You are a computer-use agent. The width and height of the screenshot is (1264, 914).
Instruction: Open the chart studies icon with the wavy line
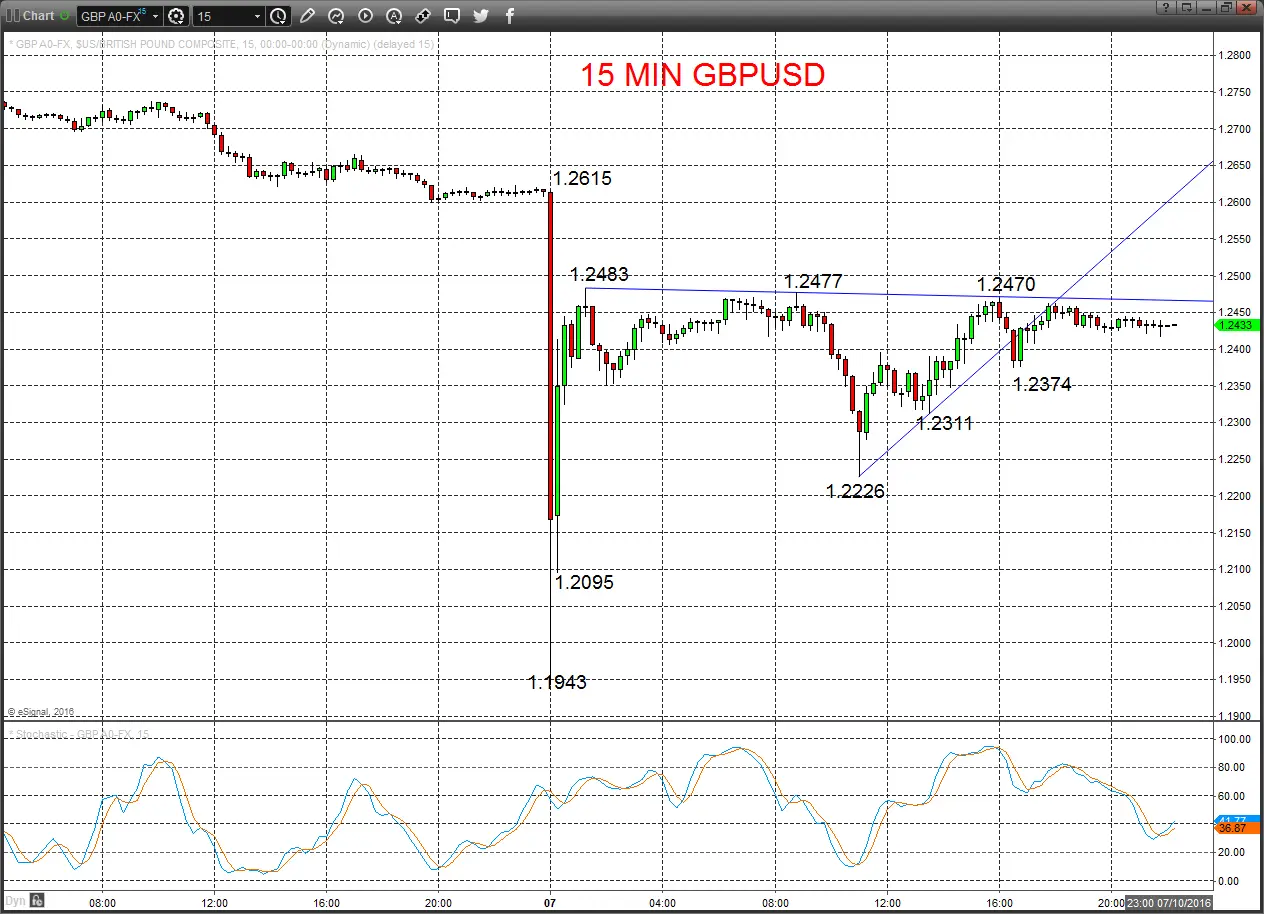pyautogui.click(x=336, y=16)
